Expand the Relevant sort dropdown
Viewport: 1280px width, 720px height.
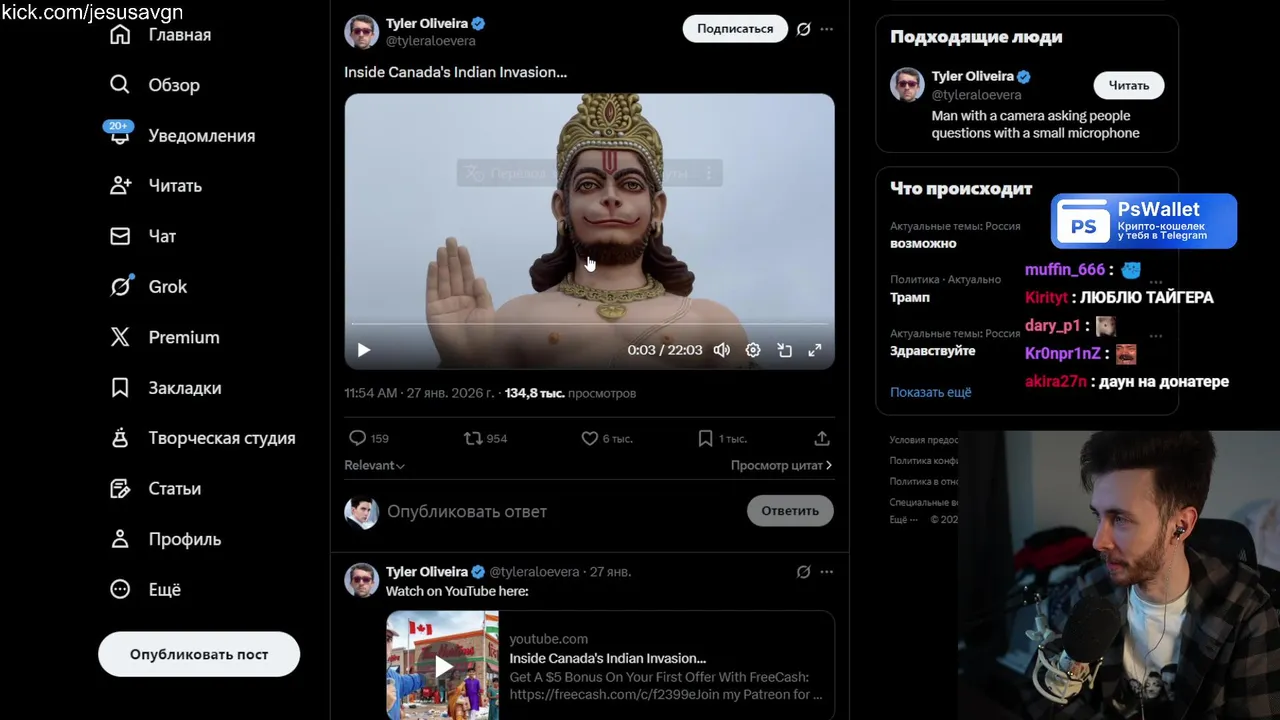(x=375, y=465)
